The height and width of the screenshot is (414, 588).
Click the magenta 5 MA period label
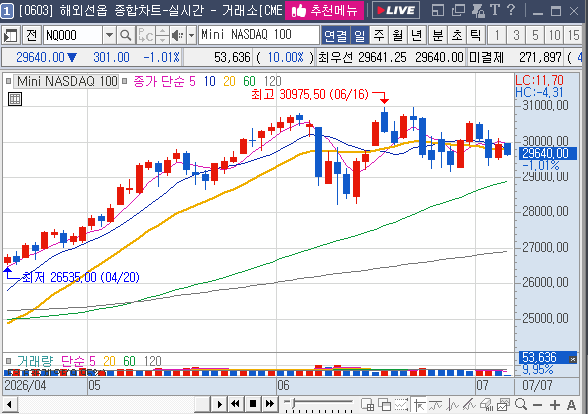[192, 81]
